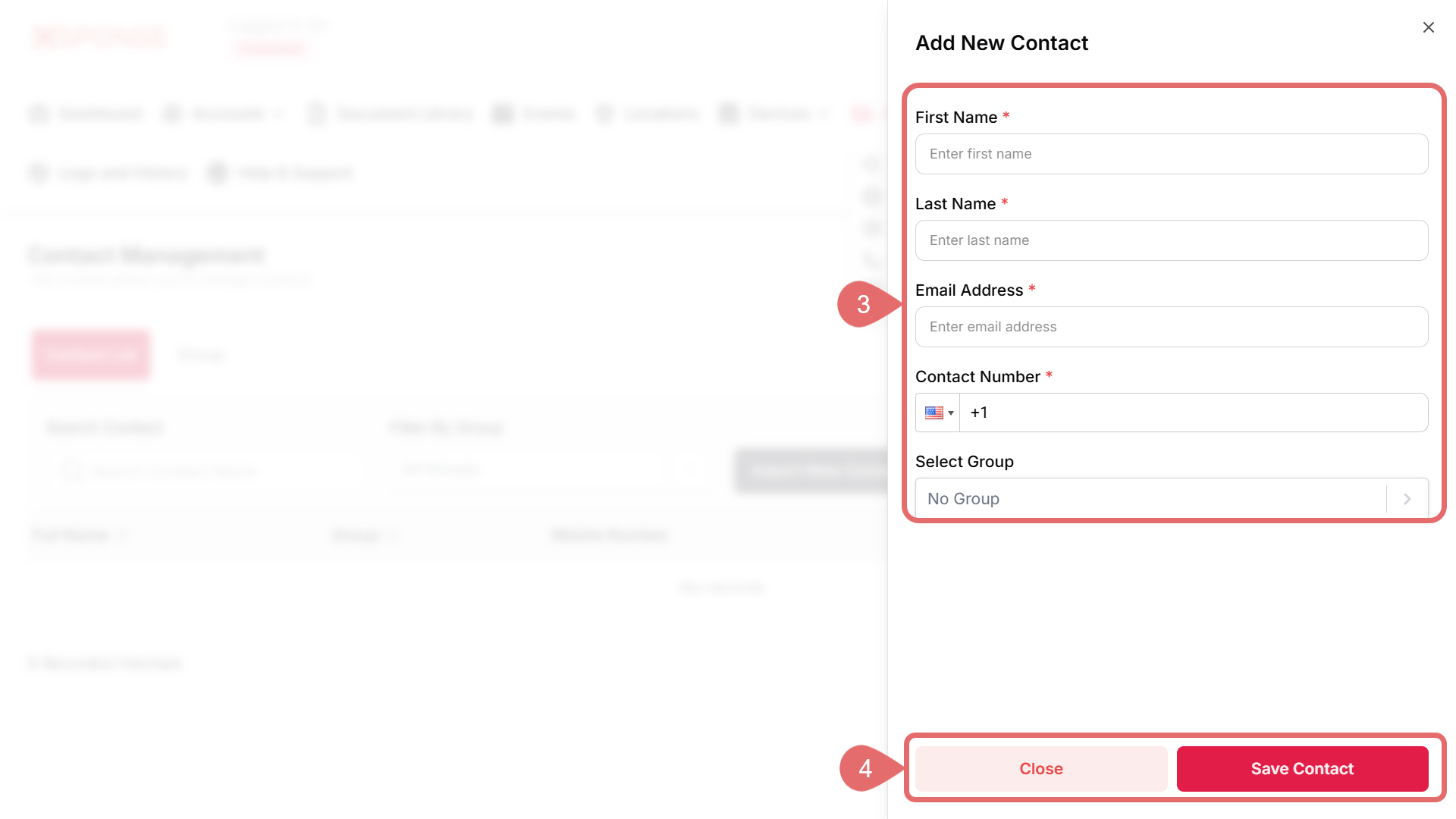Click the Contact Number phone field
The width and height of the screenshot is (1456, 819).
1194,413
